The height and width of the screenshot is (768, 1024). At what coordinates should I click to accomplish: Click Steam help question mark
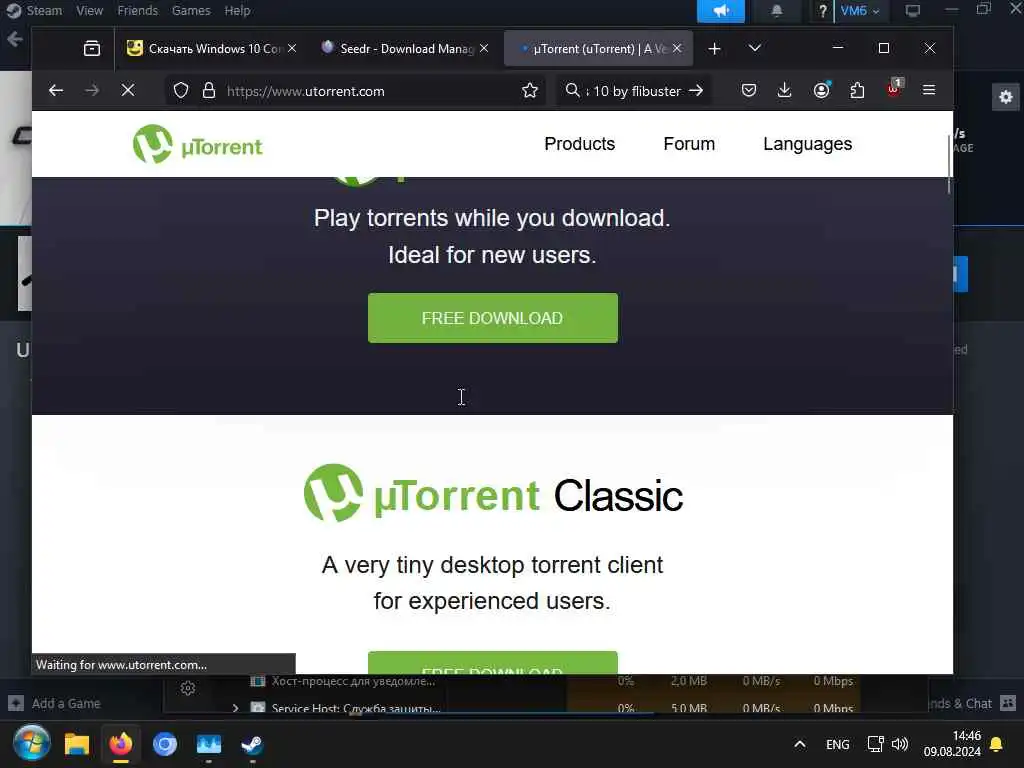[x=822, y=11]
